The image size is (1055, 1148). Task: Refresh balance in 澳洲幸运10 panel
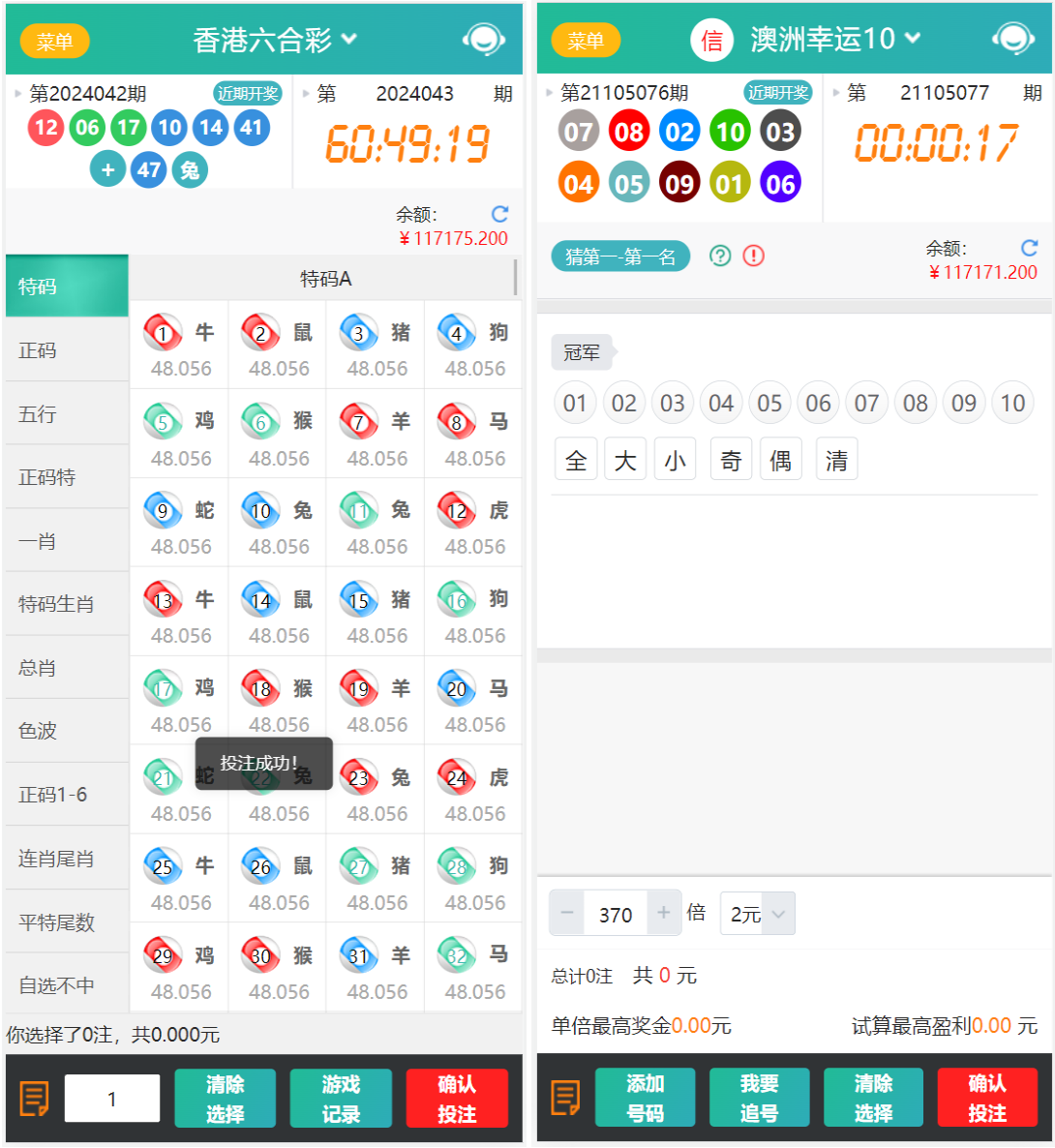click(x=1029, y=248)
